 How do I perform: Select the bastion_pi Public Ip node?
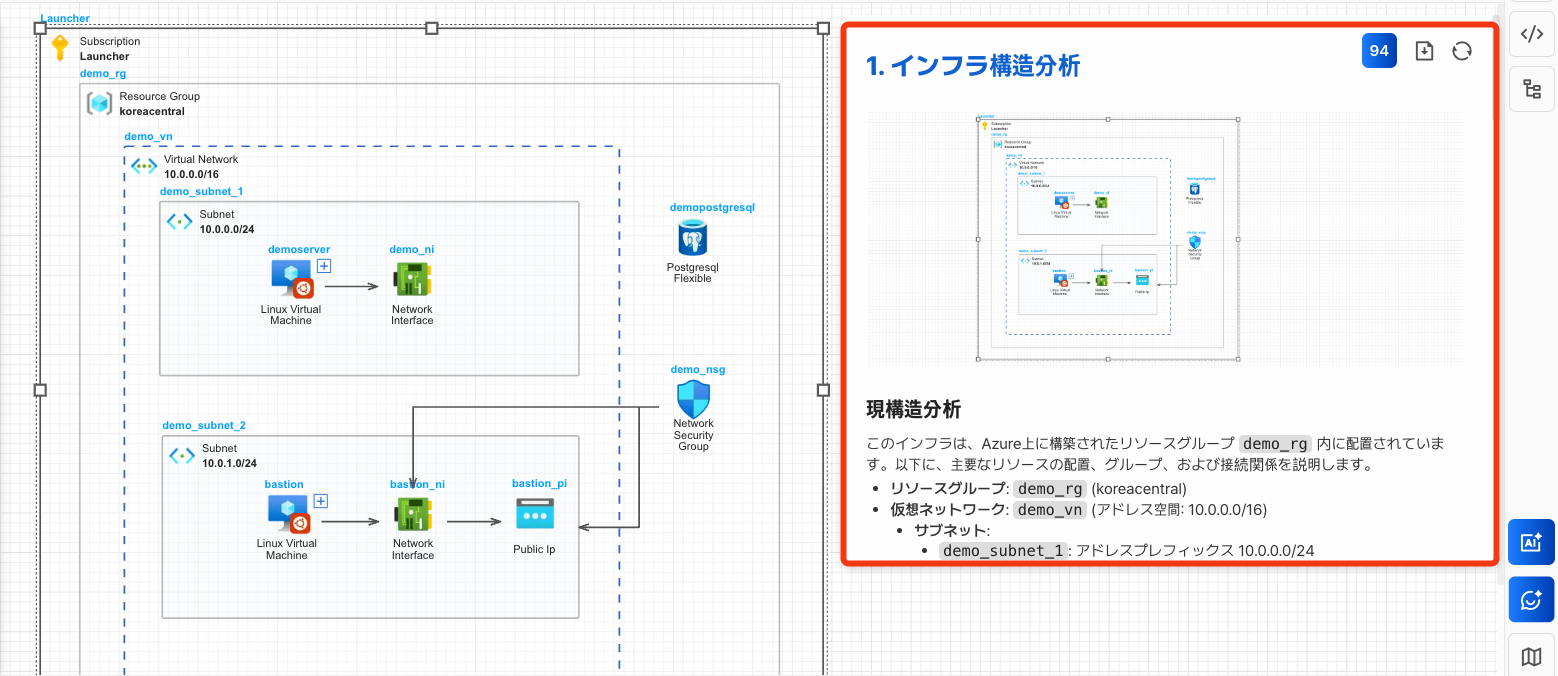(534, 515)
